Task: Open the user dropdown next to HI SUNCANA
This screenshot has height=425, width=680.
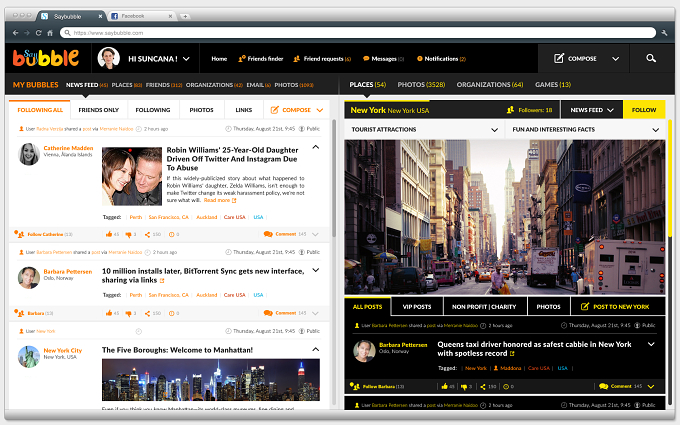Action: point(186,59)
